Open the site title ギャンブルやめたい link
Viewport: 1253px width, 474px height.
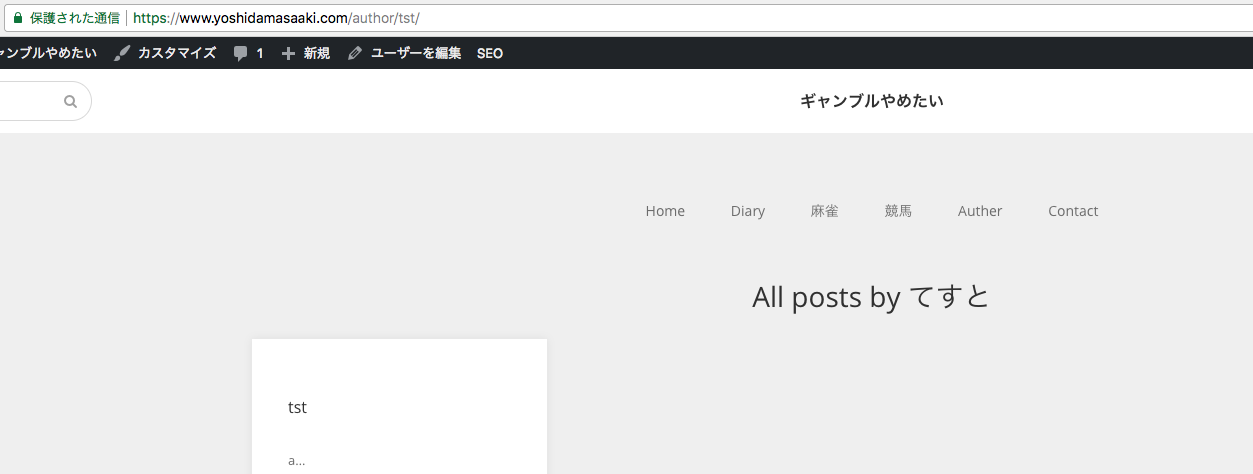[872, 100]
